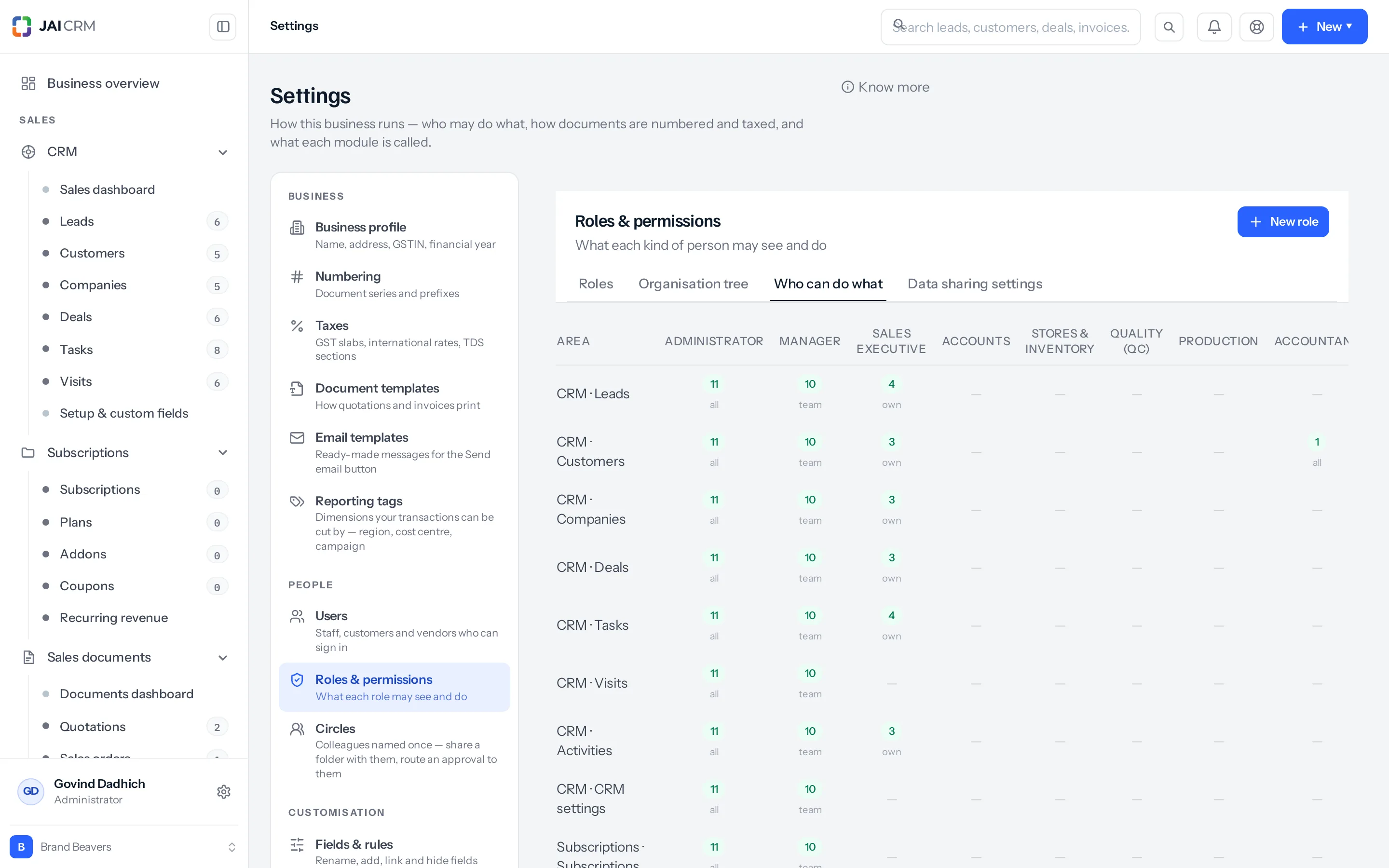Viewport: 1389px width, 868px height.
Task: Click the Email templates envelope icon
Action: [x=297, y=438]
